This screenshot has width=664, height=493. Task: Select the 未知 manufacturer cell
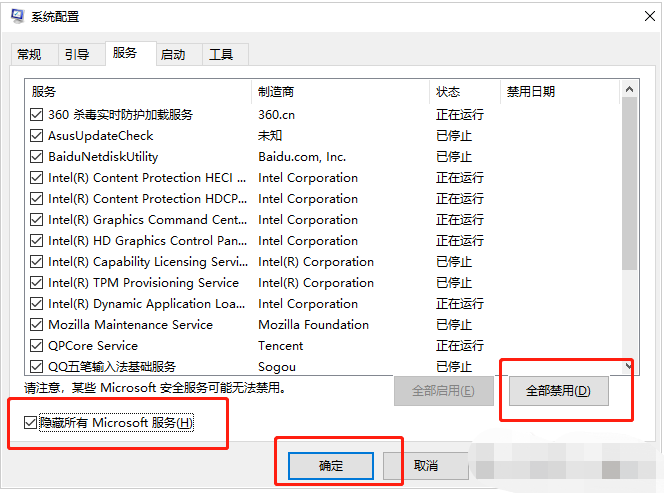(x=270, y=136)
